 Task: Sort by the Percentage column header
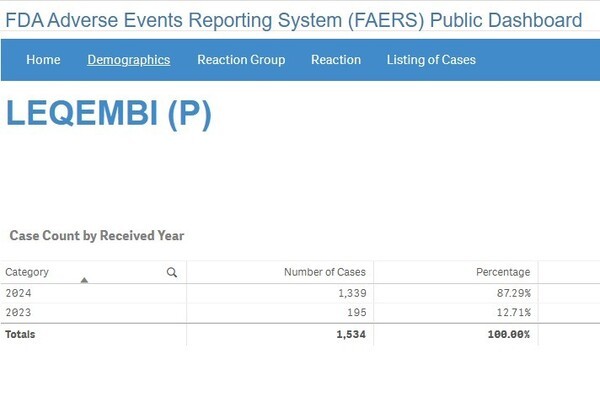tap(503, 272)
